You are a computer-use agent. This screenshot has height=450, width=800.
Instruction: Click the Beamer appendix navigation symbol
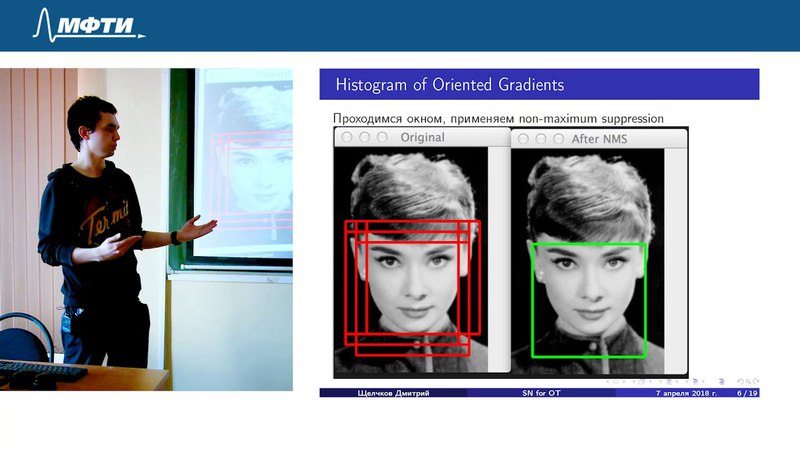click(721, 382)
